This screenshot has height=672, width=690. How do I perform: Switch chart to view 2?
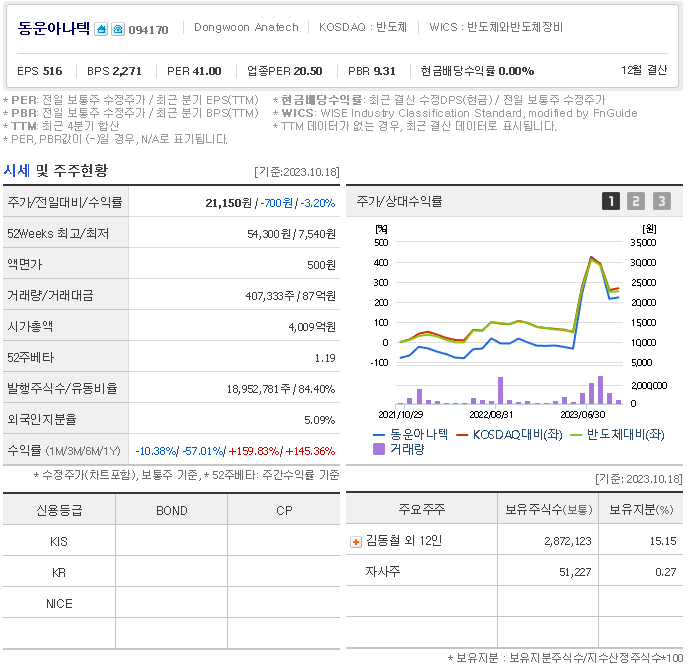point(636,202)
